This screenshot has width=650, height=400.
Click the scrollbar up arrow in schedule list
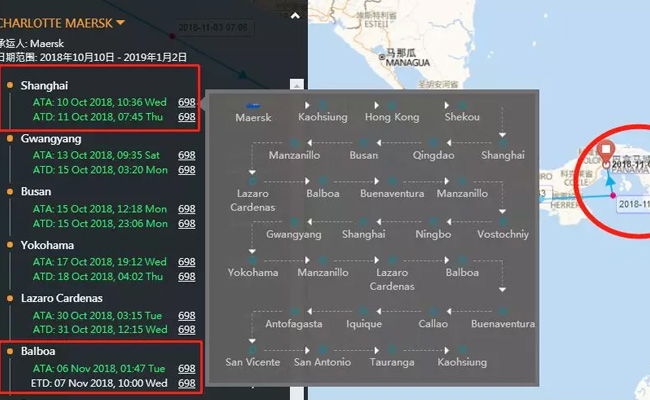point(296,85)
